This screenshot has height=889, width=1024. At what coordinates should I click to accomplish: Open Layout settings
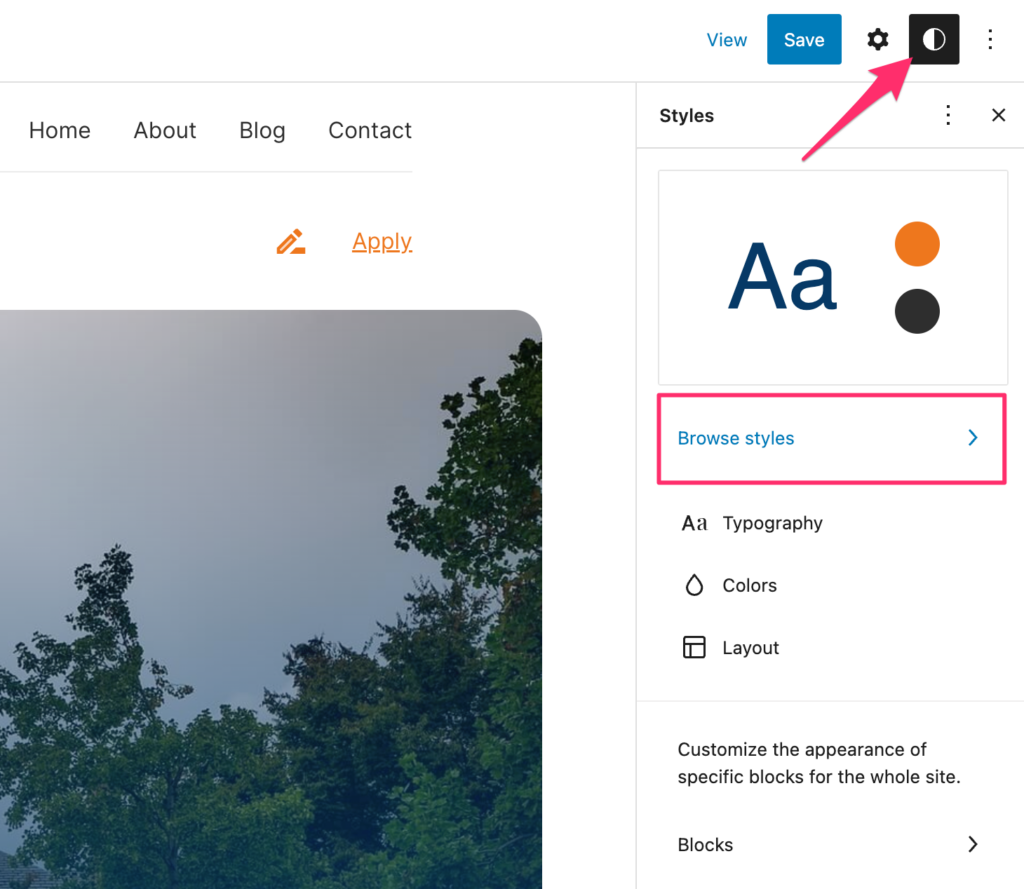tap(831, 647)
